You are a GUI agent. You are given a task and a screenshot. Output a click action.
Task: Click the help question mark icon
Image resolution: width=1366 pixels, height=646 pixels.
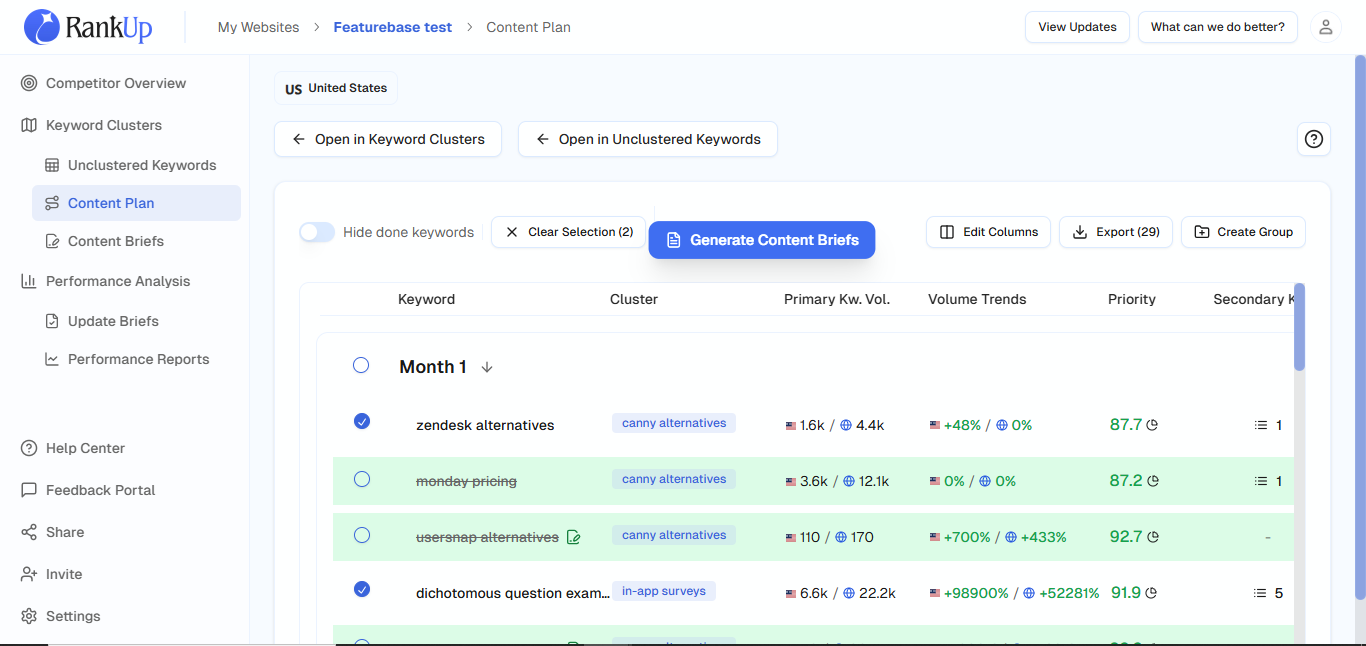1313,139
